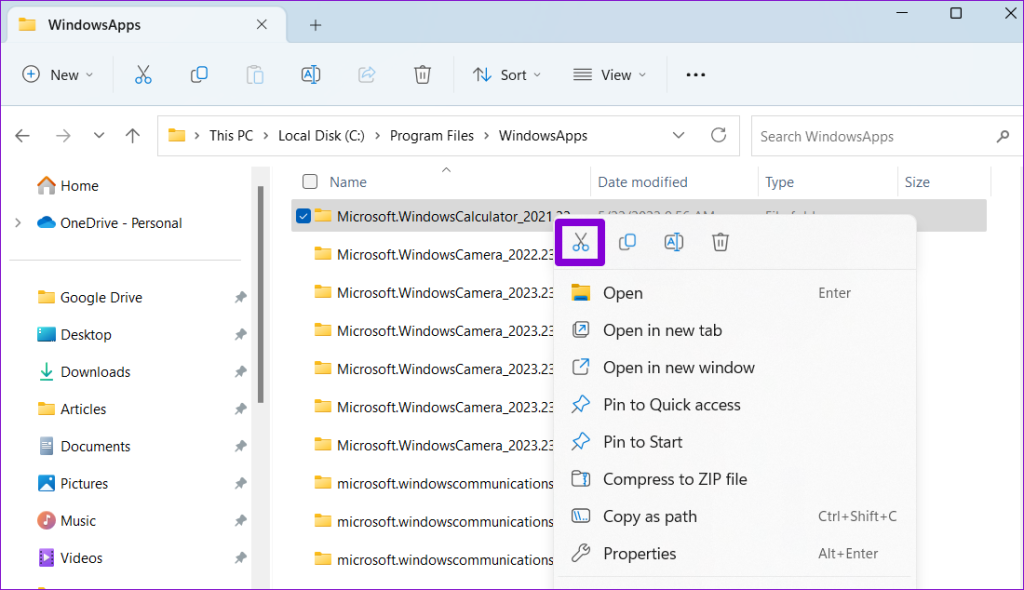The image size is (1024, 590).
Task: Choose Open in new window
Action: [x=734, y=367]
